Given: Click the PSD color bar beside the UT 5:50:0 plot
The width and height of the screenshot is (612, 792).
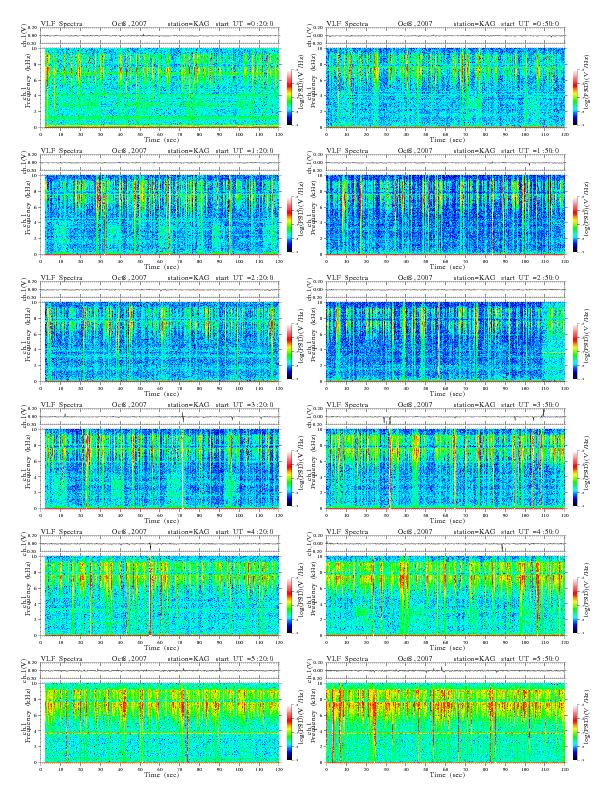Looking at the screenshot, I should pos(576,732).
